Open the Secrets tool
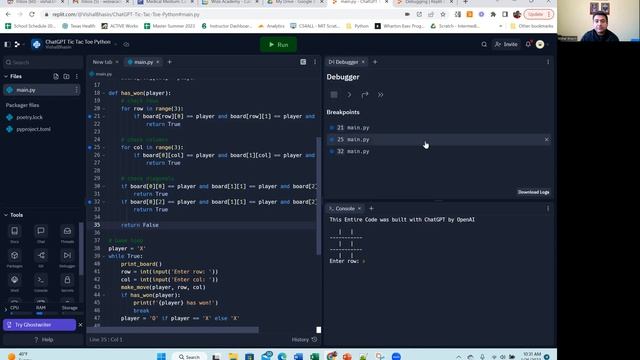The width and height of the screenshot is (640, 360). click(67, 283)
